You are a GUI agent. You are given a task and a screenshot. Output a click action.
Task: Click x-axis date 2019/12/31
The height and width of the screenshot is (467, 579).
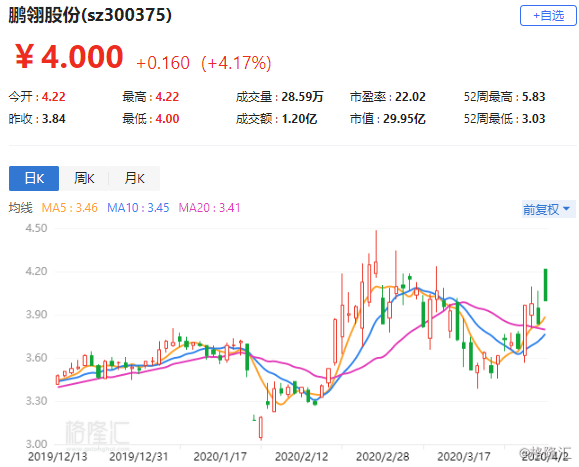point(138,457)
